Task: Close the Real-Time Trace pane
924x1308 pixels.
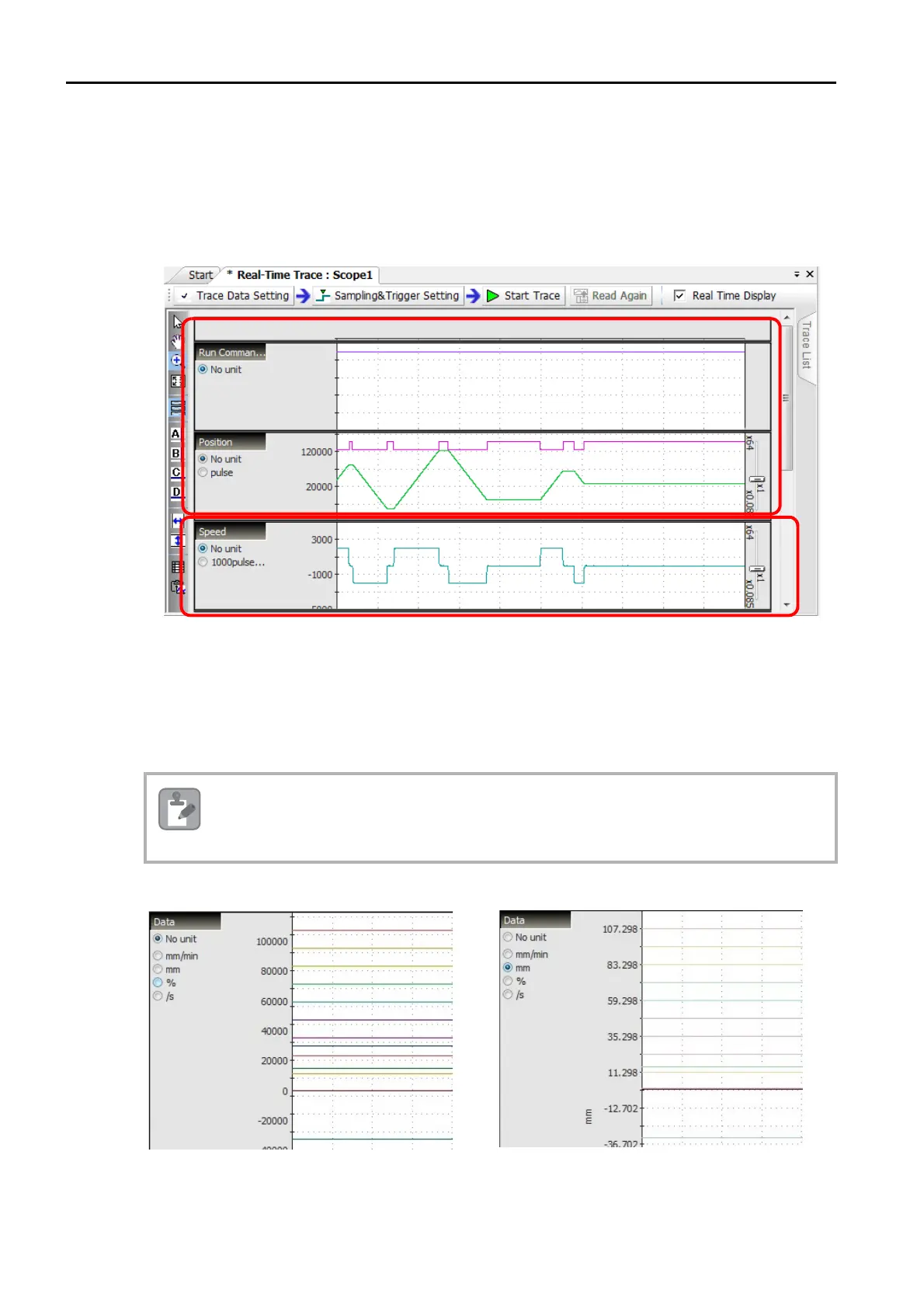Action: [810, 274]
